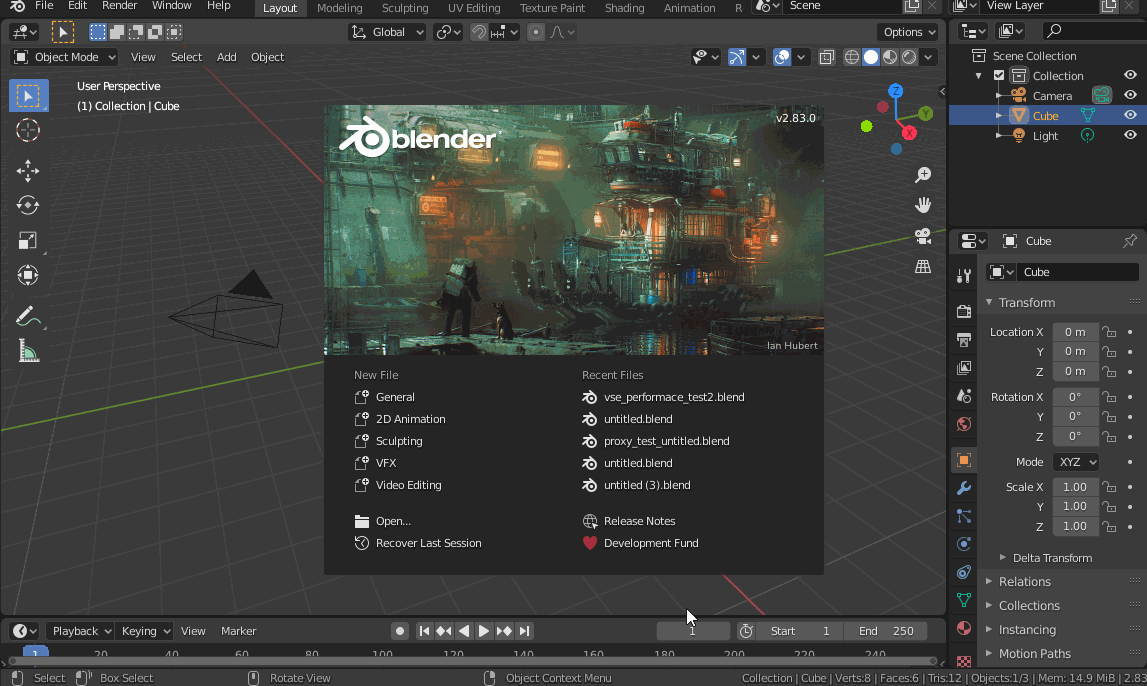Switch to the Sculpting workspace tab

click(x=405, y=8)
